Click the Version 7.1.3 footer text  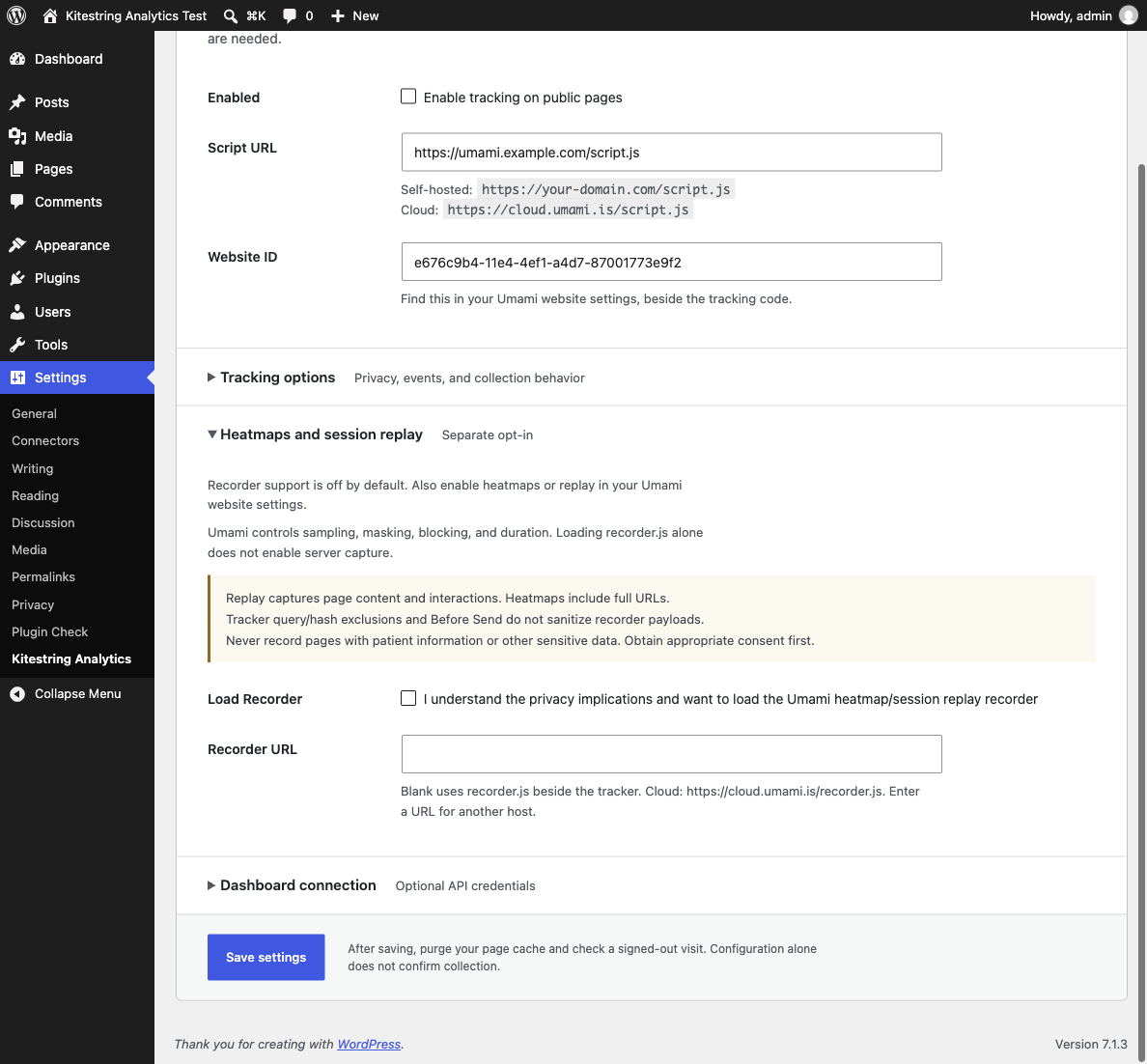pos(1091,1045)
